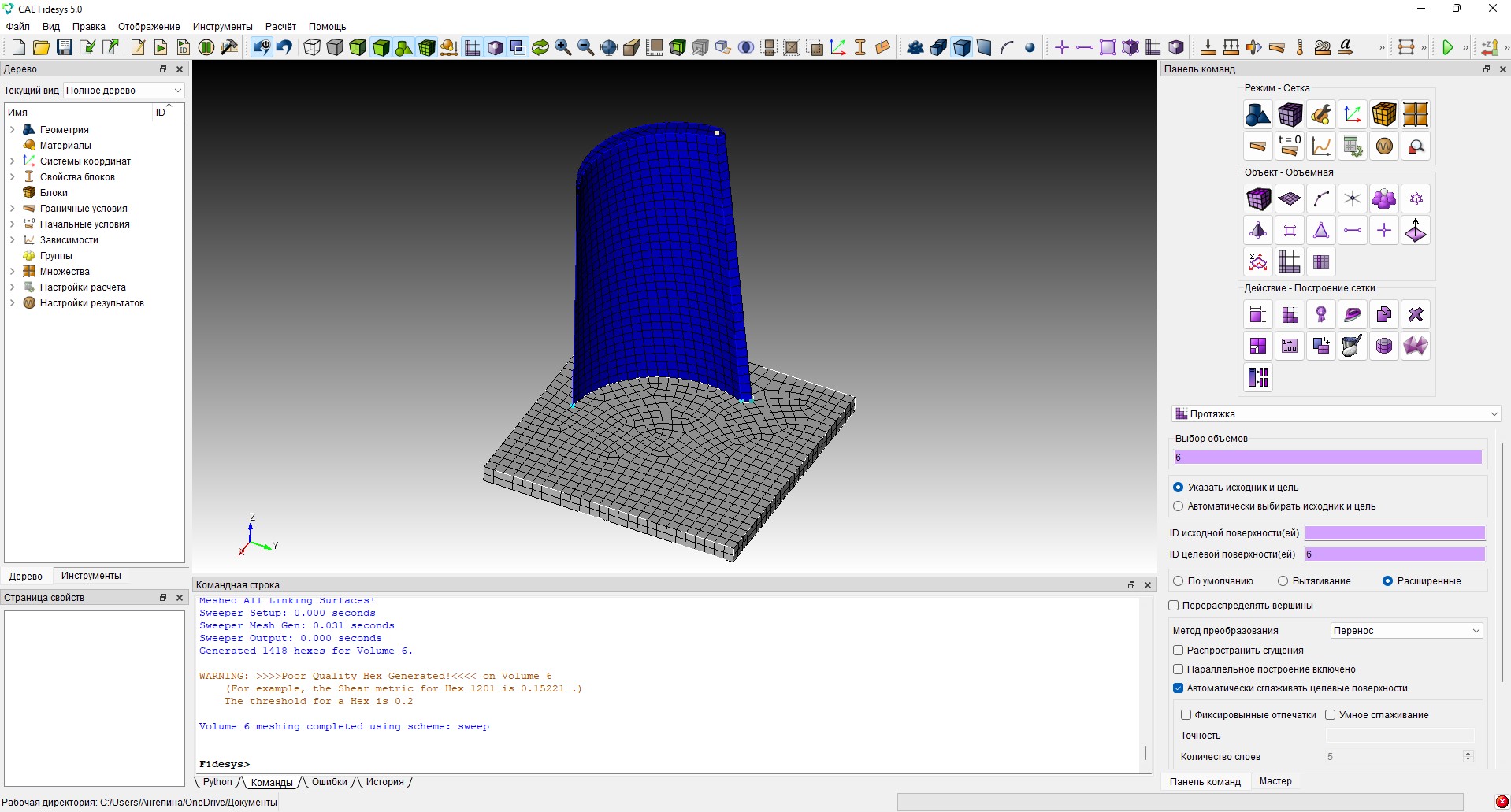
Task: Open calculation settings calculator icon
Action: coord(1353,146)
